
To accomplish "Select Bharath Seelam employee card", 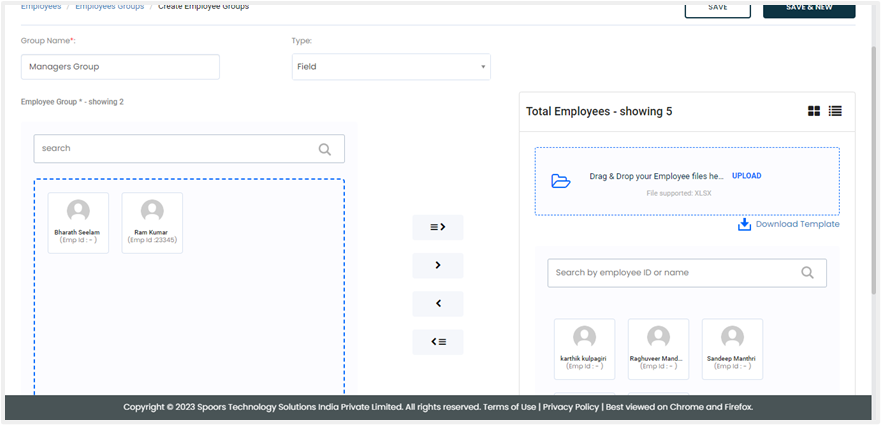I will [x=78, y=223].
